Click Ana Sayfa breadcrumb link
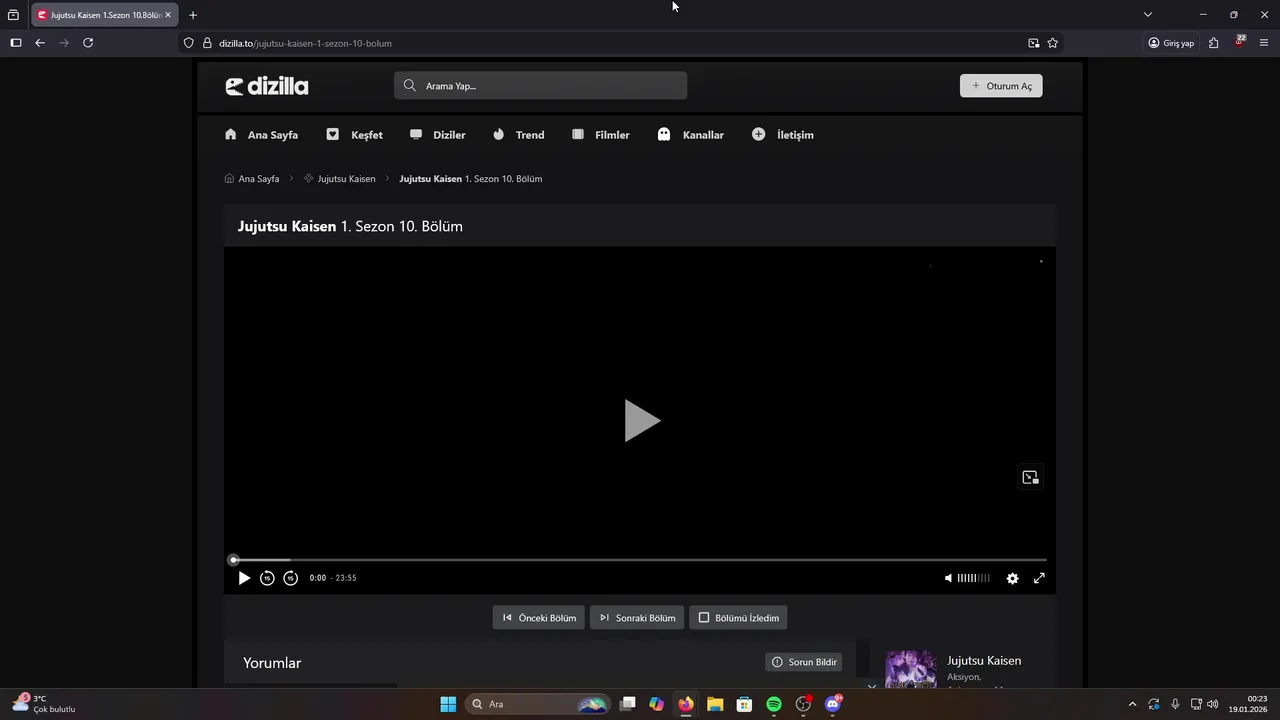This screenshot has height=720, width=1280. pos(252,179)
